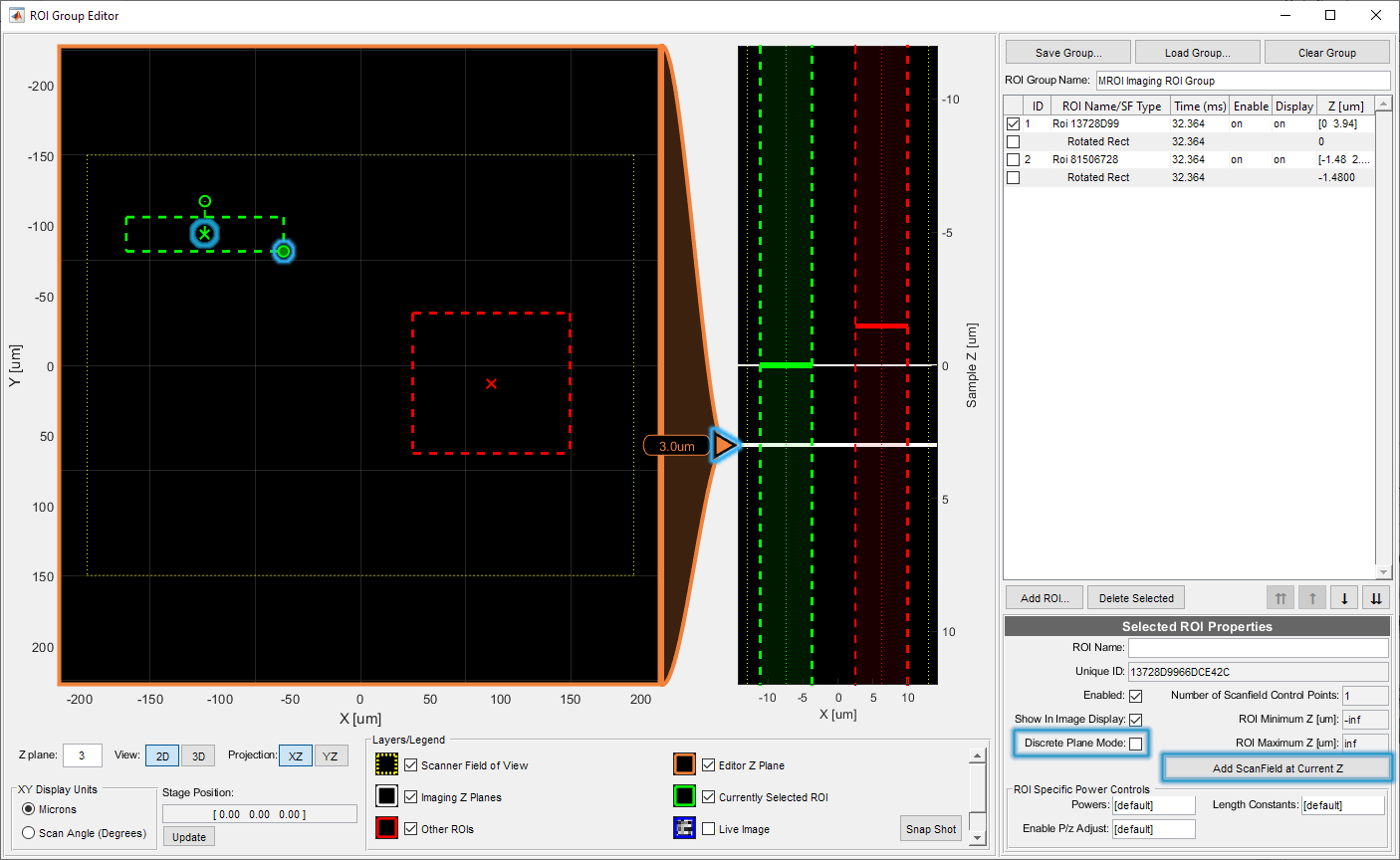Click Clear Group button
Screen dimensions: 1400x860
[x=1327, y=53]
